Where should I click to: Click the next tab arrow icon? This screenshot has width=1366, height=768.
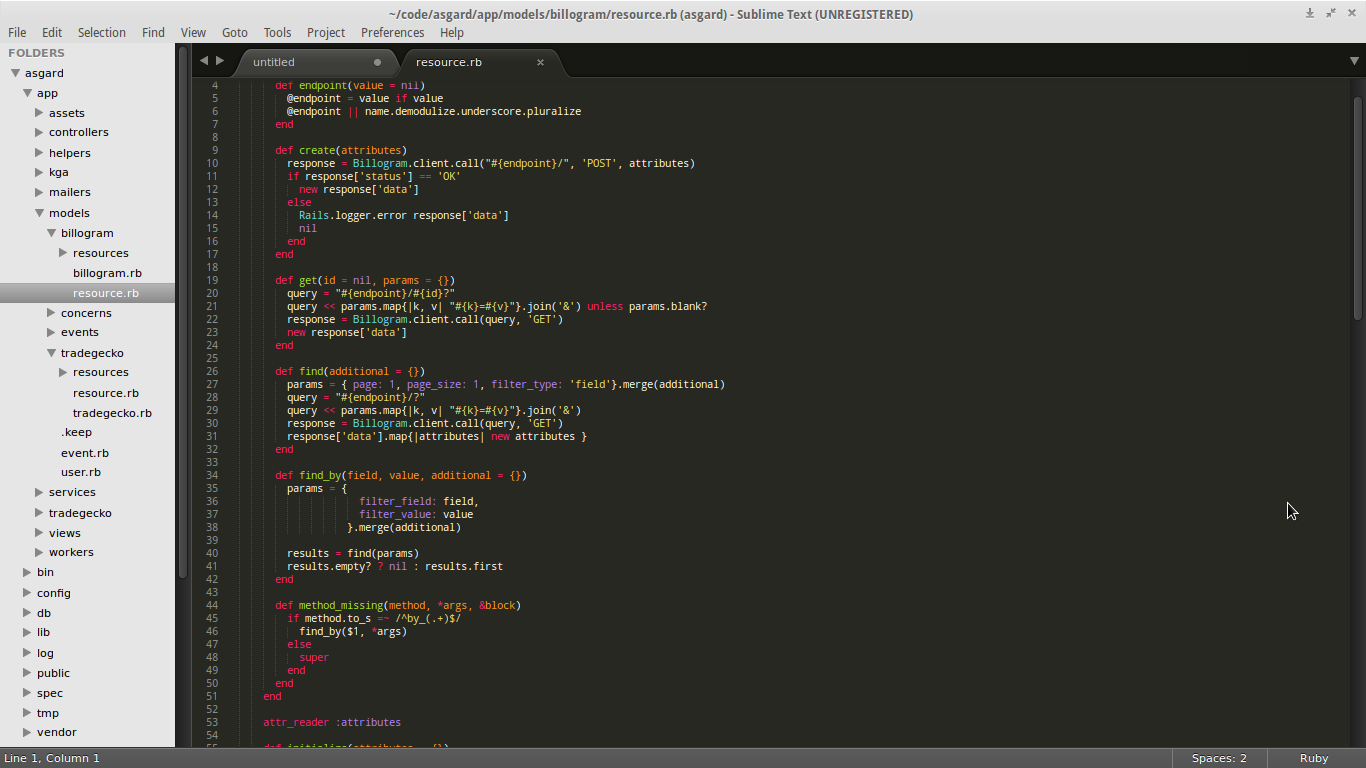[x=220, y=61]
